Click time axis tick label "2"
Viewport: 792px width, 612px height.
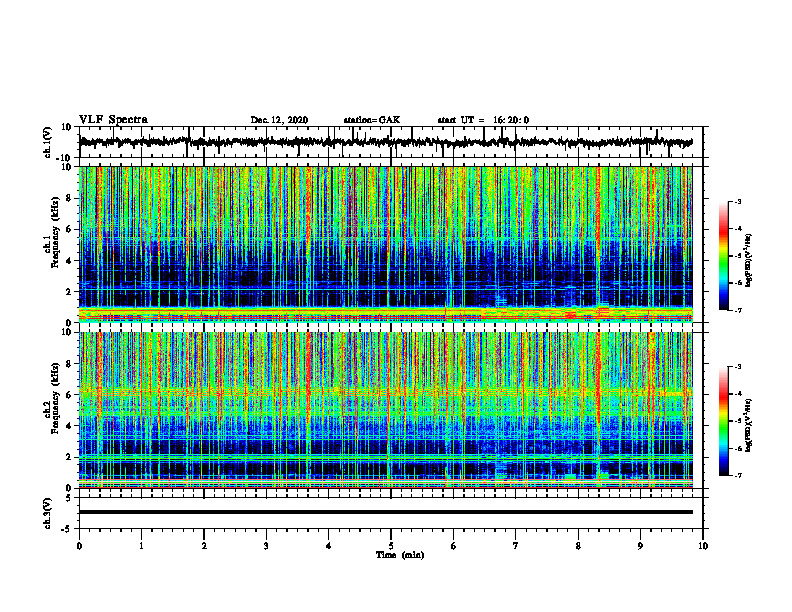[204, 546]
